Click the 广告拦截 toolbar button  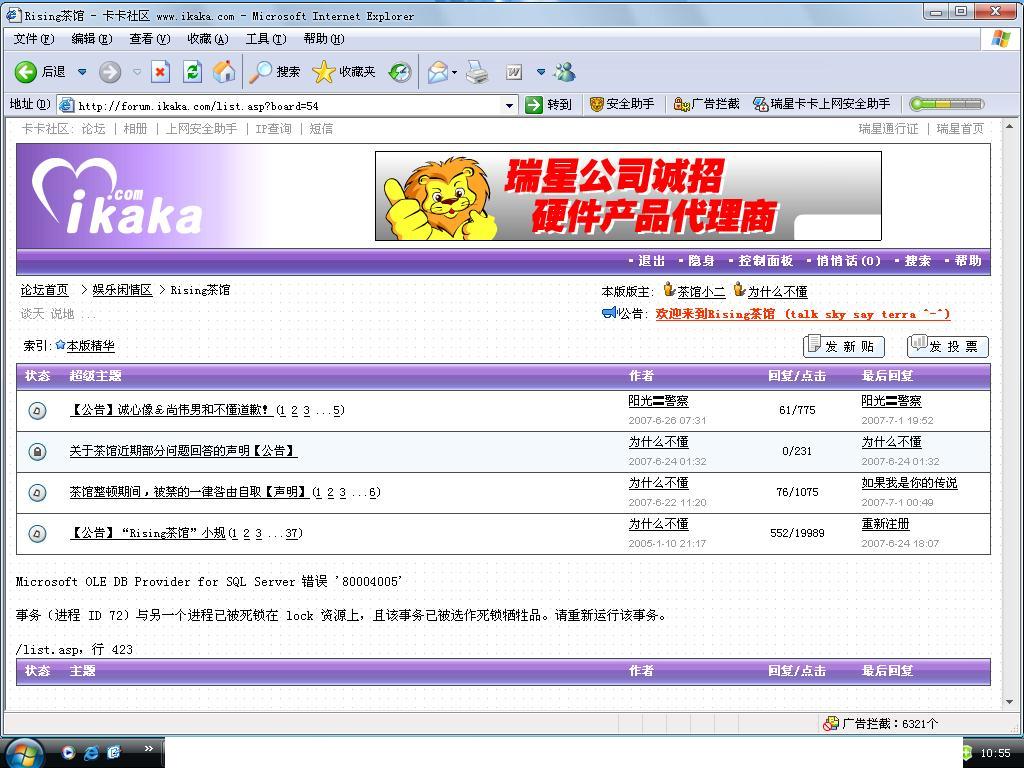tap(707, 104)
